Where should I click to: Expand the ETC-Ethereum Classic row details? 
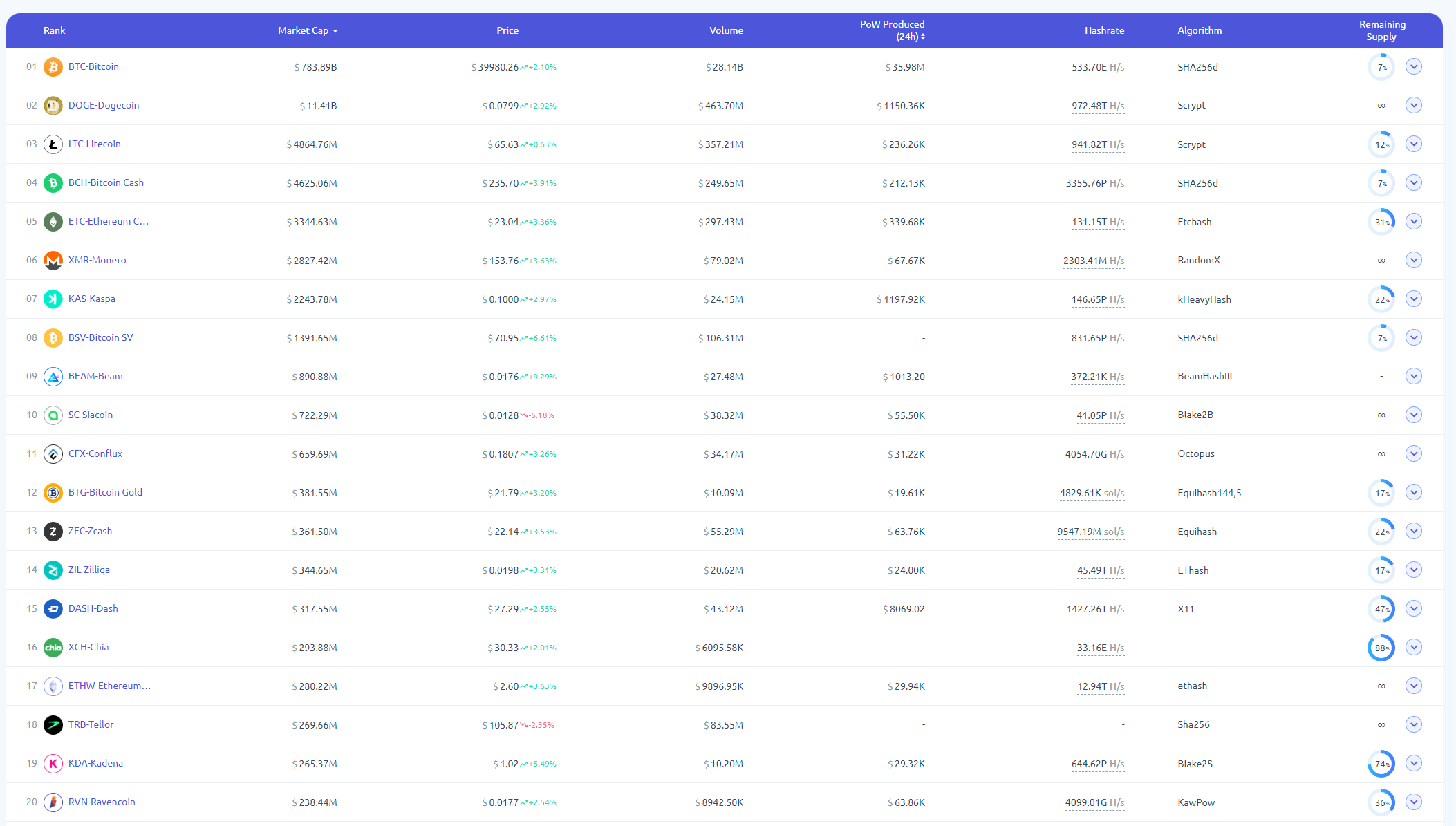tap(1414, 222)
